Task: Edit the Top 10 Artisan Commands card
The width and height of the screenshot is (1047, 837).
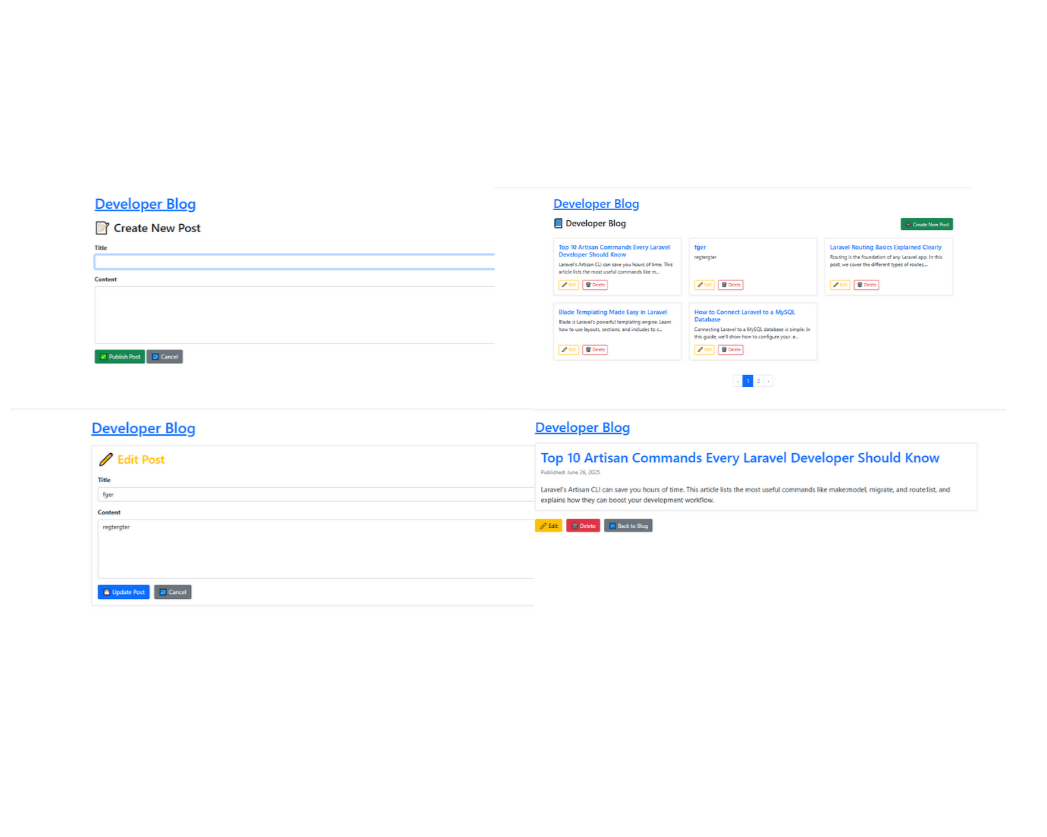Action: click(x=568, y=285)
